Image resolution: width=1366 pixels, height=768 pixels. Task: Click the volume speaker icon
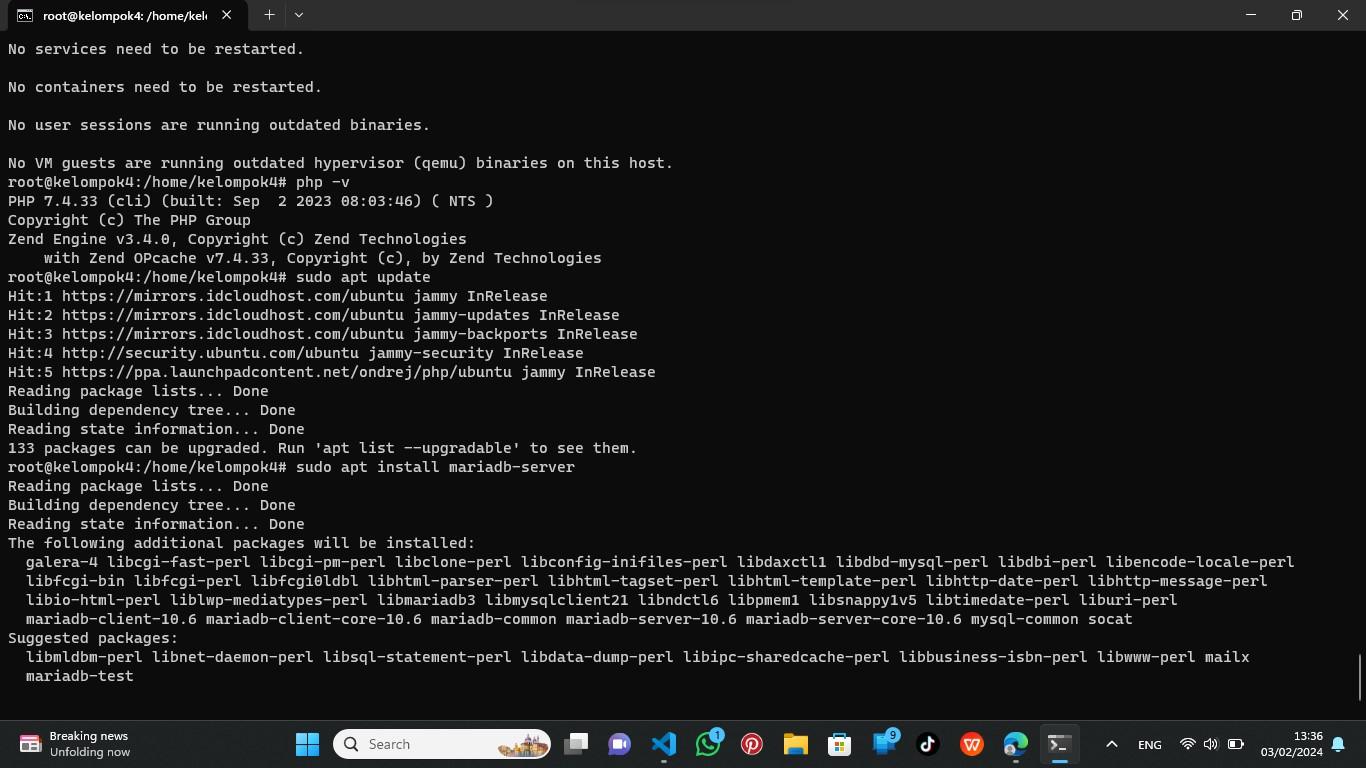tap(1211, 744)
